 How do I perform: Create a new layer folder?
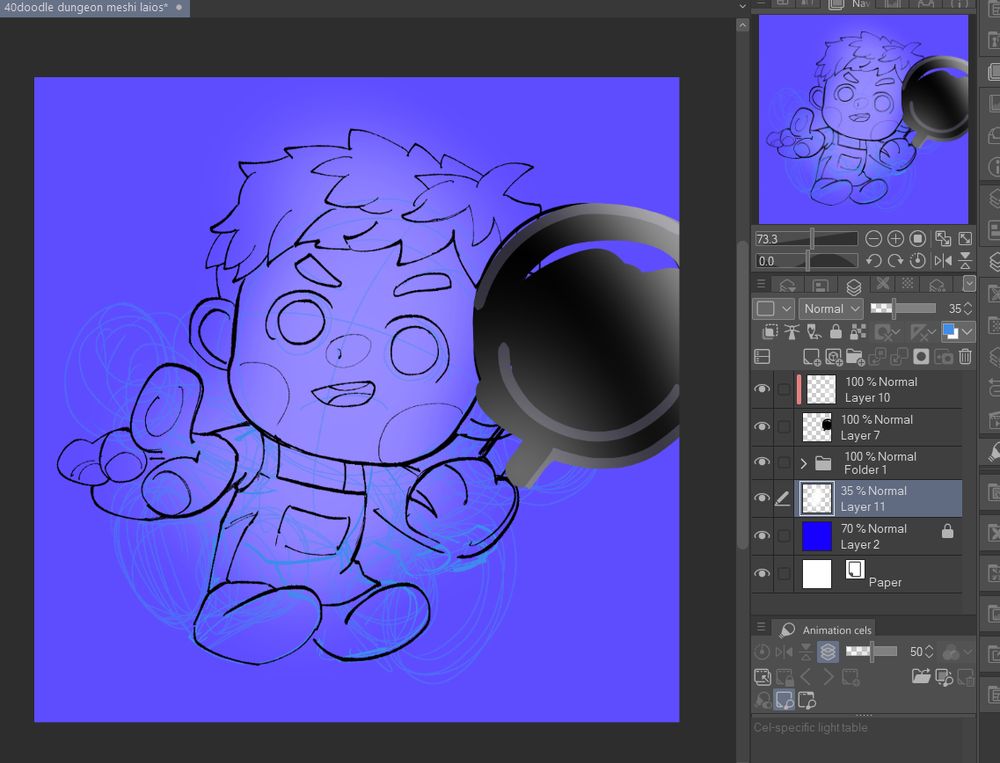[x=855, y=357]
